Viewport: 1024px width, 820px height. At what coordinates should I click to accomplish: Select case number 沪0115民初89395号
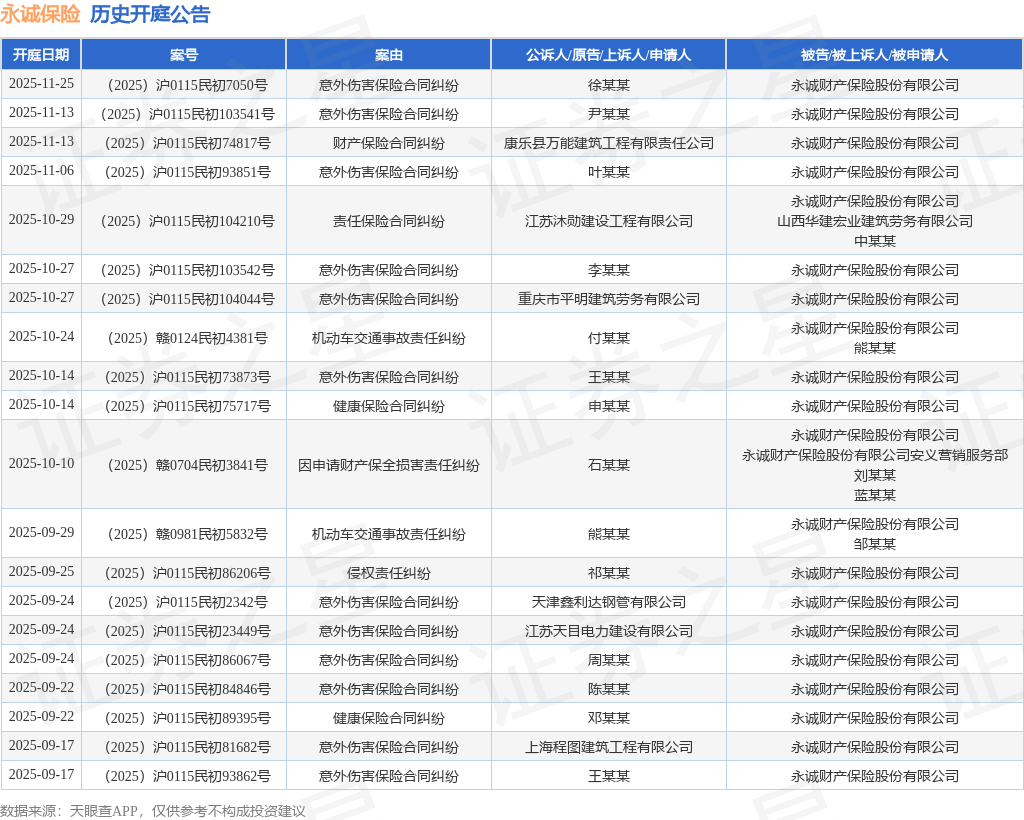click(x=187, y=718)
